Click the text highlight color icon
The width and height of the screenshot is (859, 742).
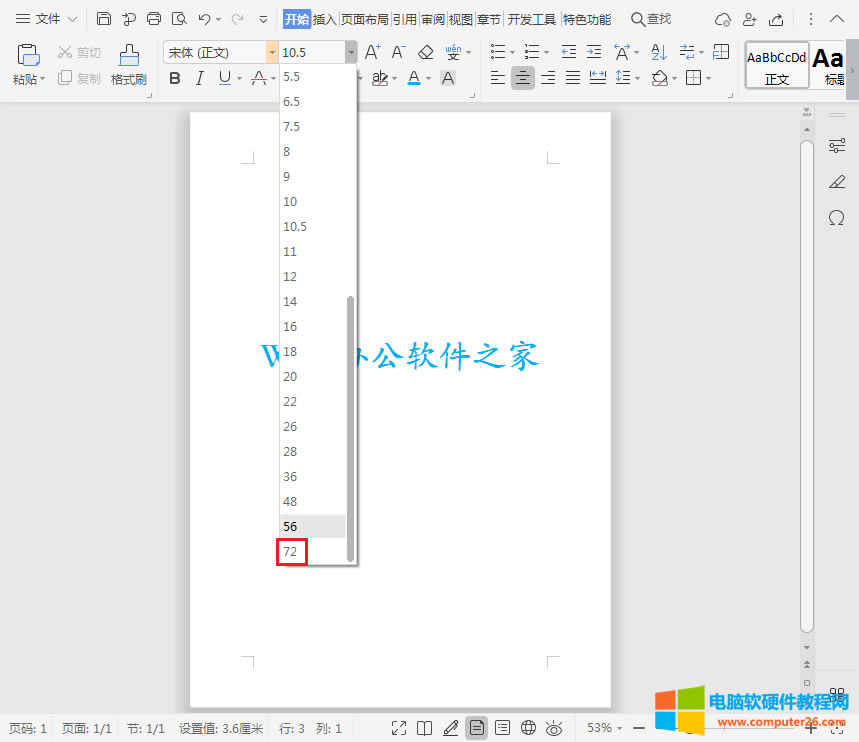(381, 77)
